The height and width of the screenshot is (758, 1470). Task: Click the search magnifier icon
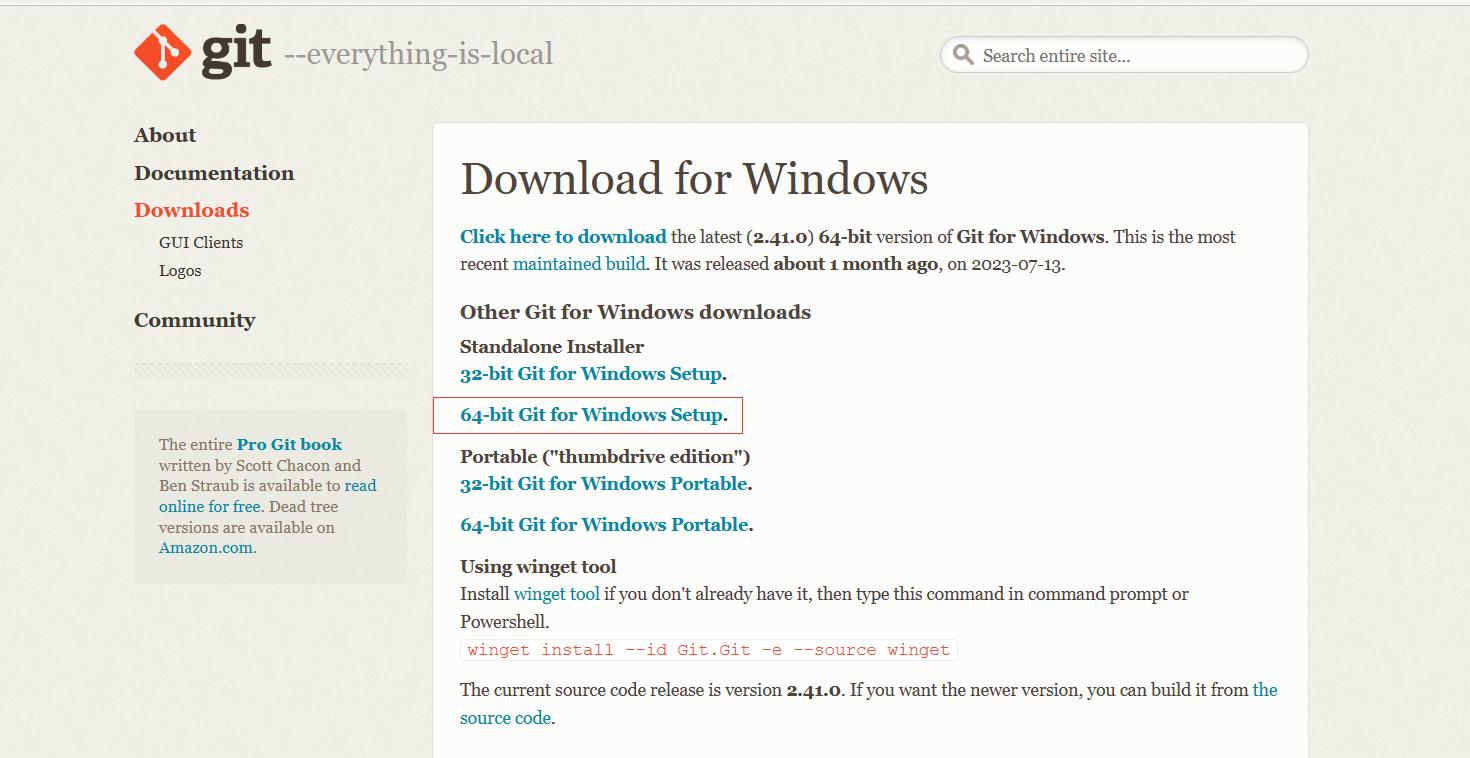coord(963,55)
